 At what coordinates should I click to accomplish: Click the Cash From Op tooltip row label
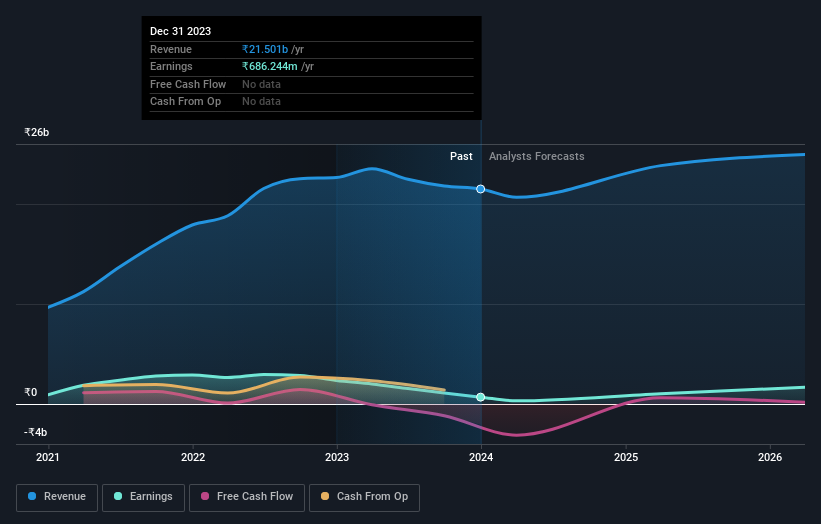185,102
